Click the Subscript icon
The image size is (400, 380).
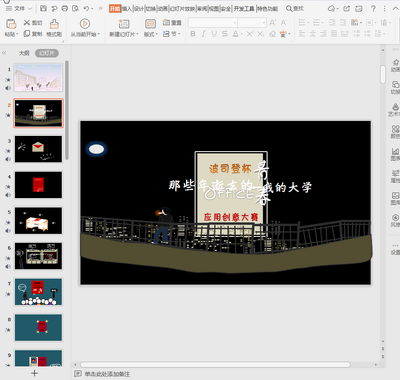[261, 34]
